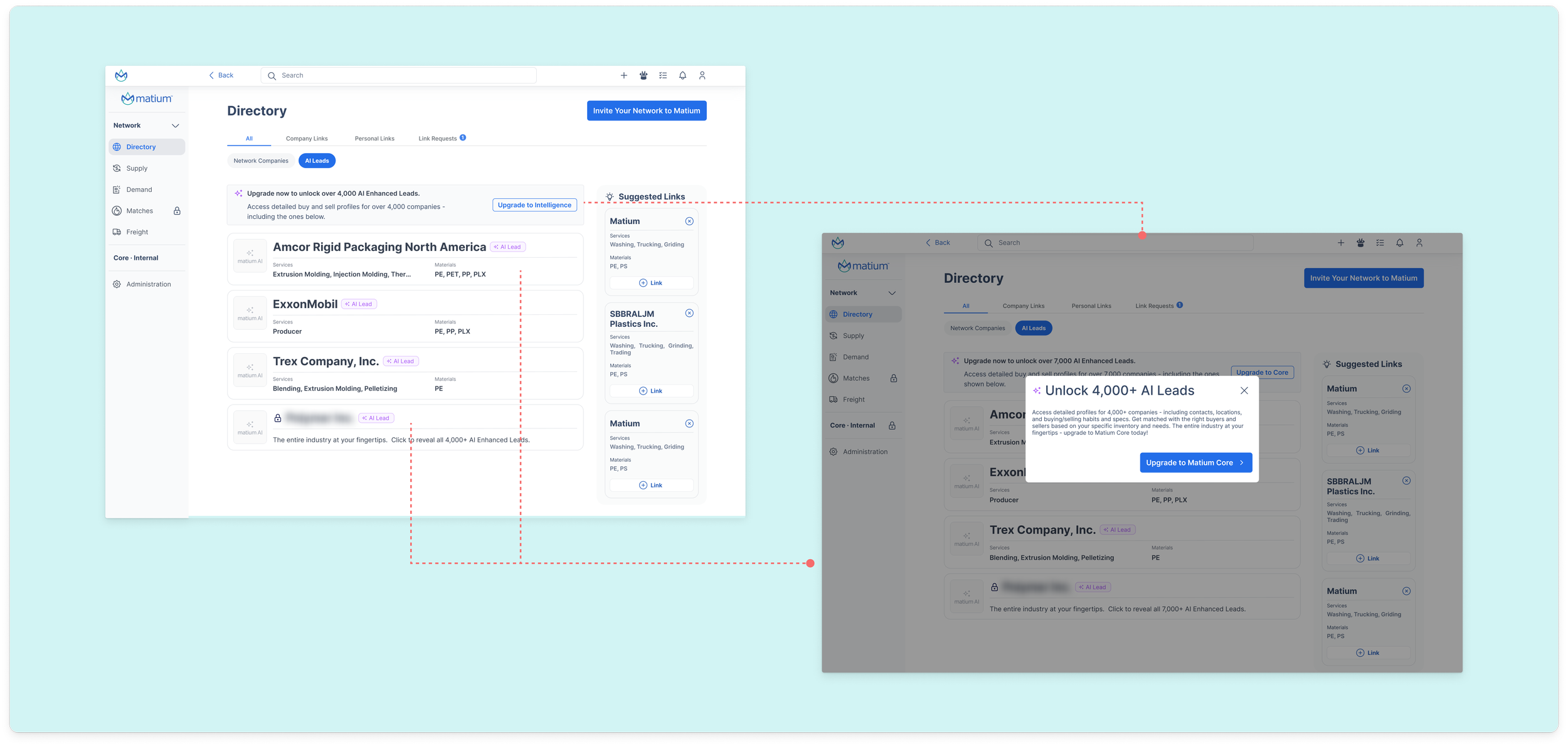Open Supply in the left sidebar

coord(137,168)
